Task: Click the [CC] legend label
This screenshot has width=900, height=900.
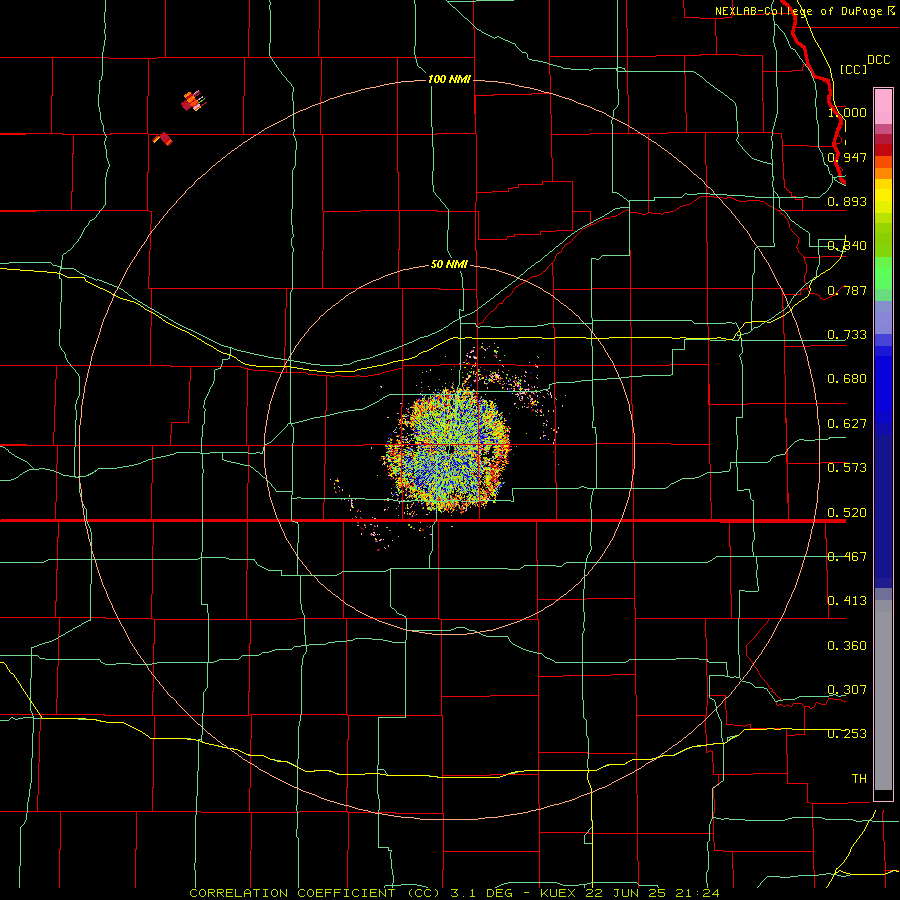Action: [x=853, y=69]
